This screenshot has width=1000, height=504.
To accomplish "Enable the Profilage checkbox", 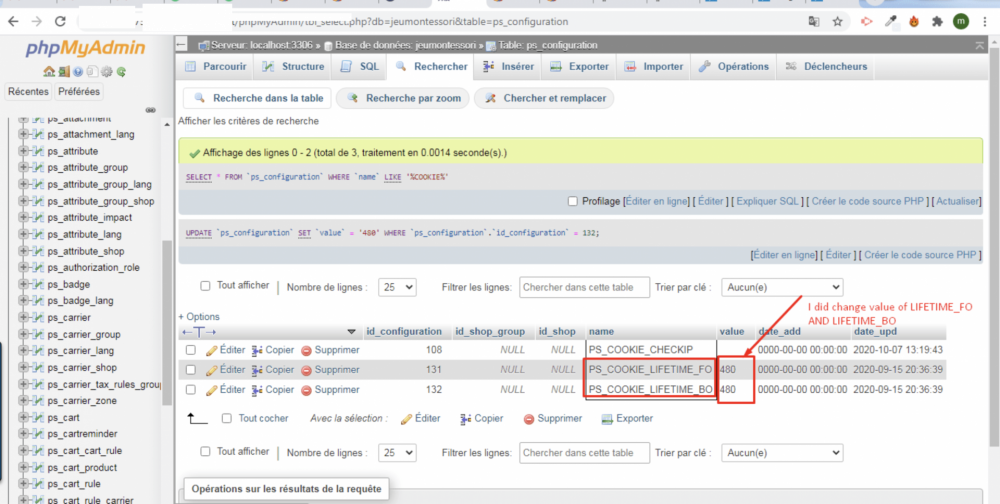I will click(x=573, y=201).
